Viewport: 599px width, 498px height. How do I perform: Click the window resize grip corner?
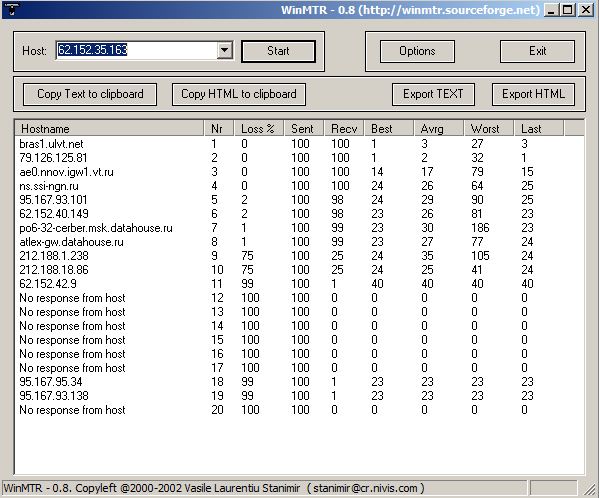[591, 489]
